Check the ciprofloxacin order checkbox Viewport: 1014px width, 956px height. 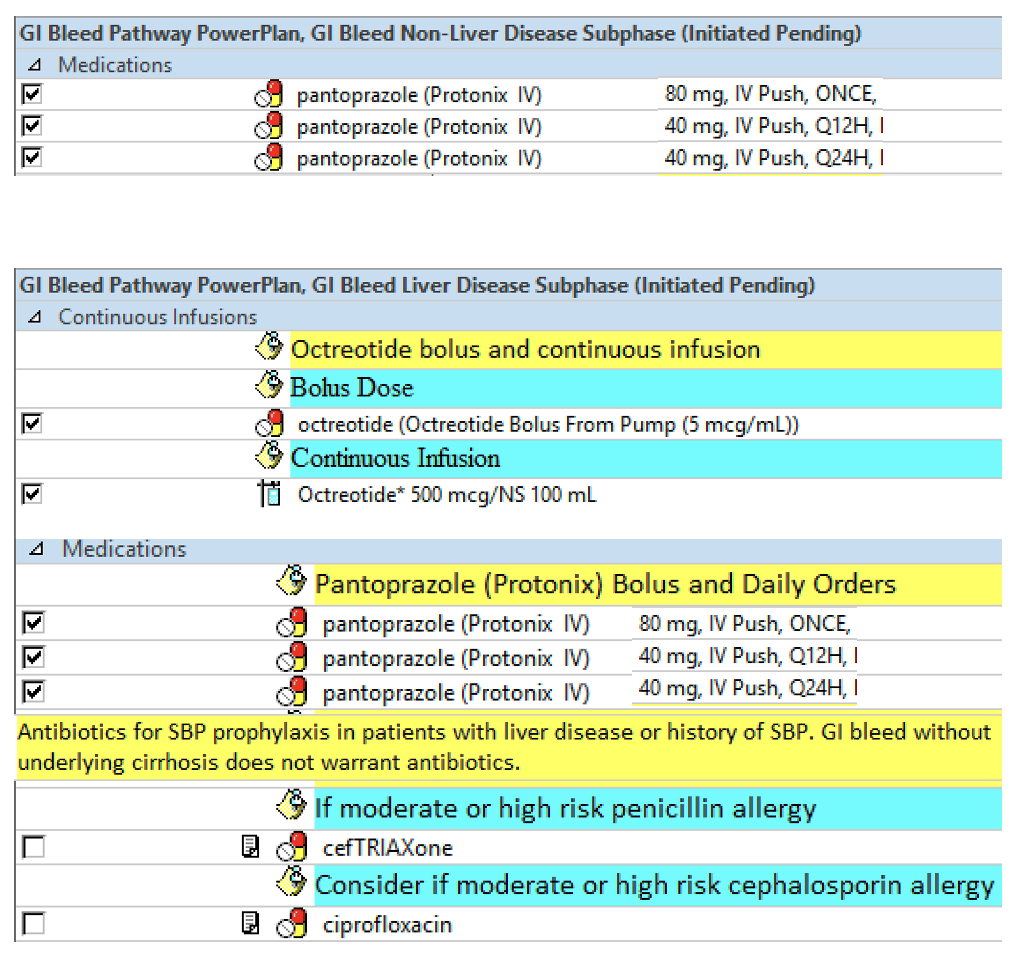pos(33,924)
